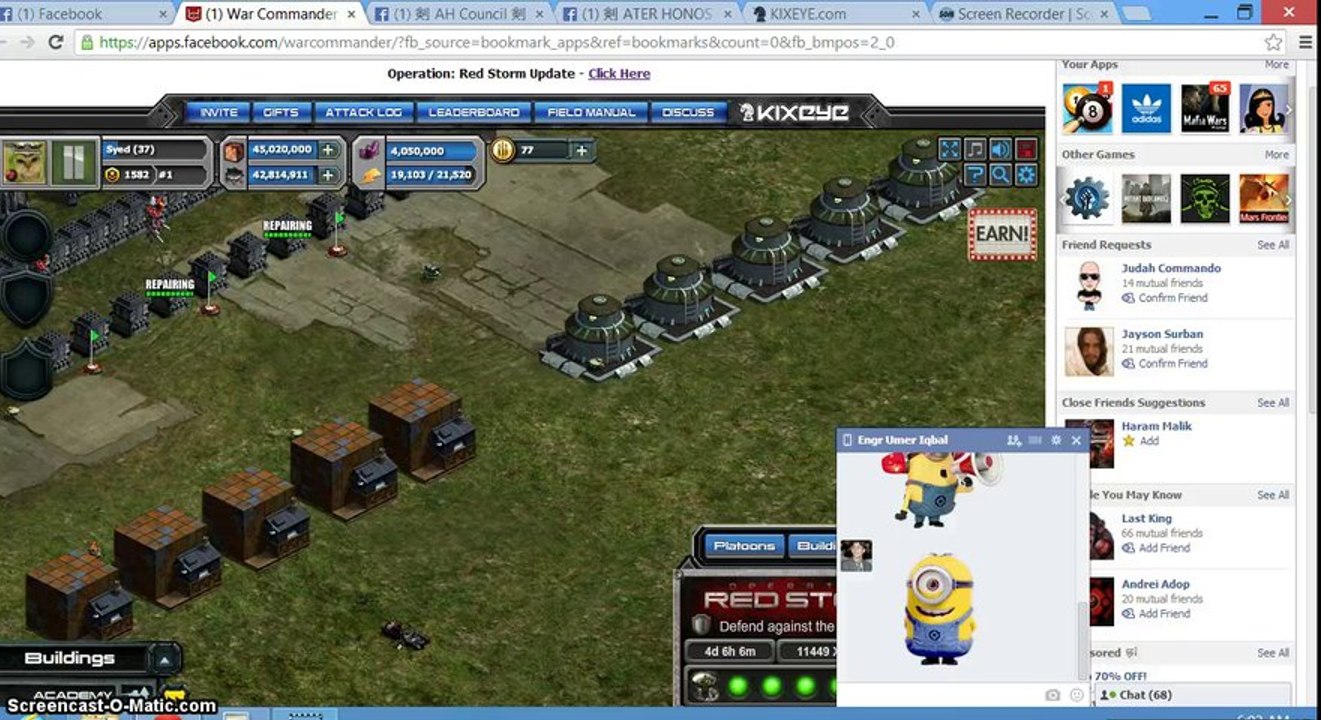Viewport: 1321px width, 720px height.
Task: Click the magnifier zoom icon in game
Action: coord(1000,175)
